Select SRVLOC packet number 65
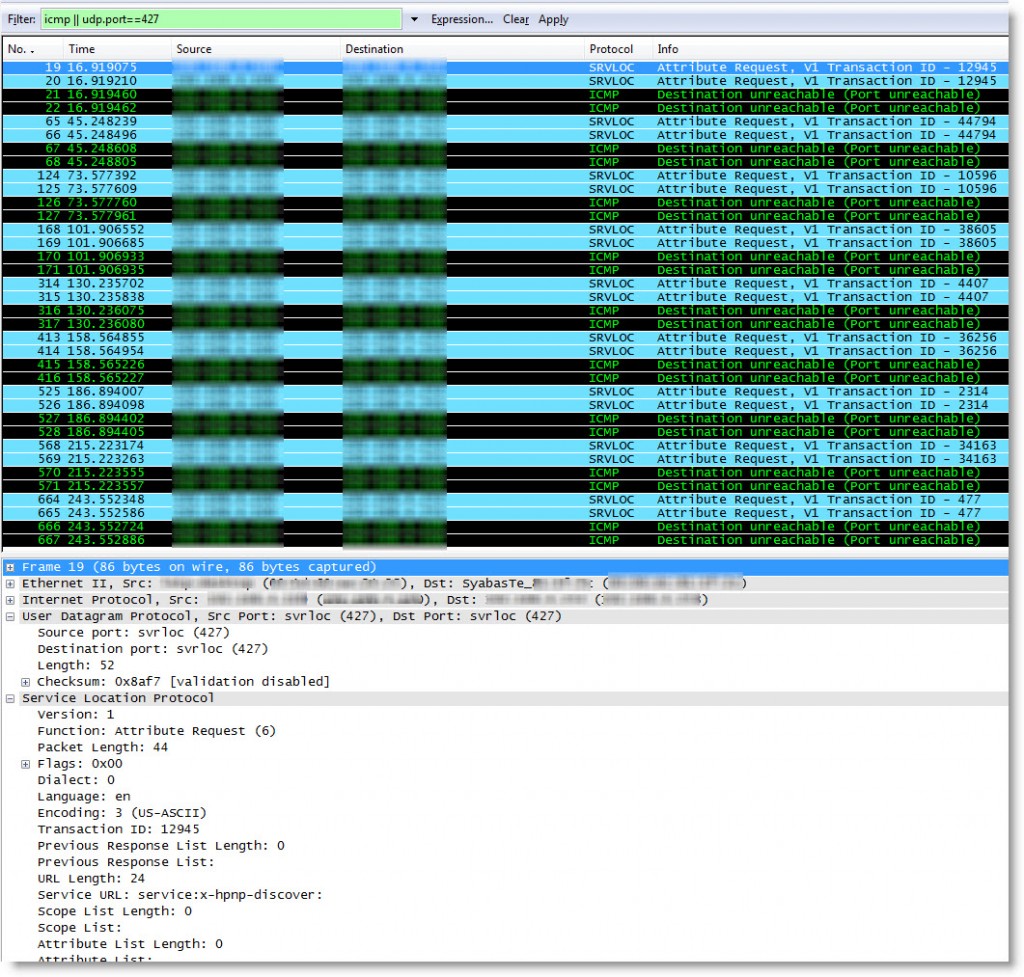Viewport: 1024px width, 977px height. point(505,121)
